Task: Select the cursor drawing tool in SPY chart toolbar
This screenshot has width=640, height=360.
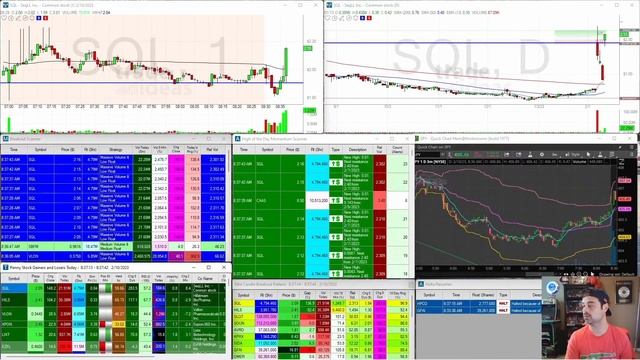Action: (x=588, y=155)
